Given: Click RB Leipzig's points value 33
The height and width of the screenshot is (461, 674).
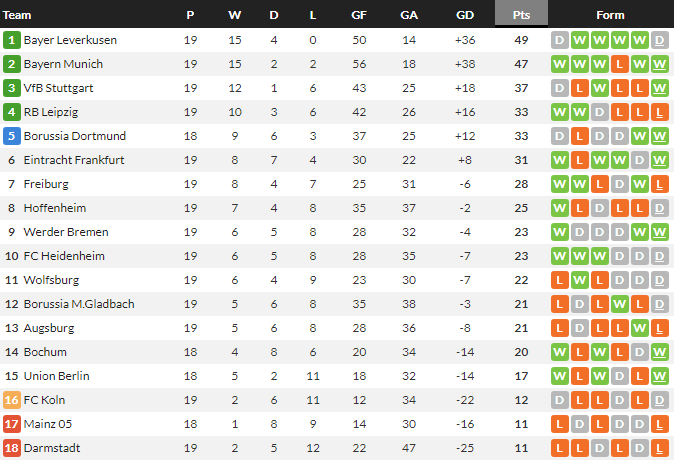Looking at the screenshot, I should [x=521, y=112].
